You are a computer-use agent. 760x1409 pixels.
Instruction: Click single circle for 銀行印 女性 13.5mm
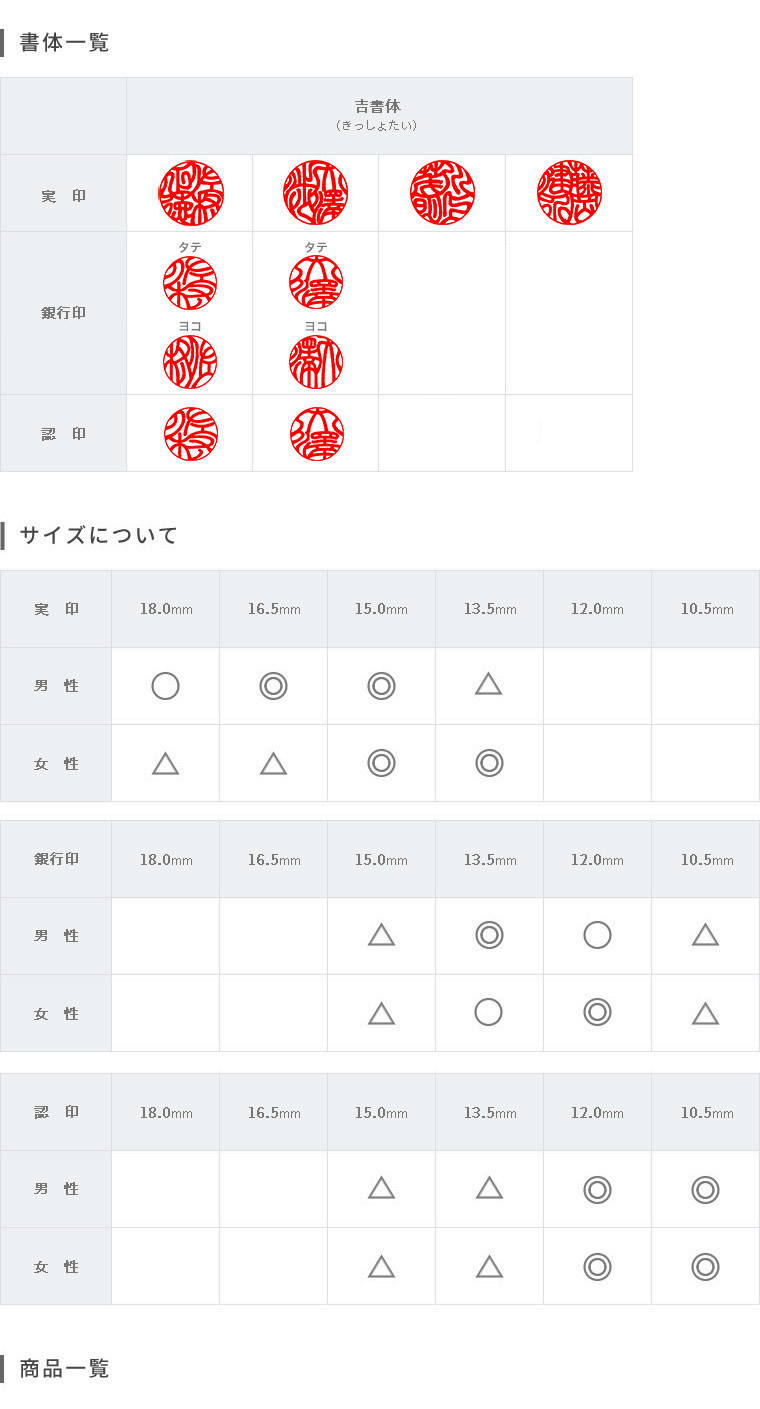[488, 1012]
